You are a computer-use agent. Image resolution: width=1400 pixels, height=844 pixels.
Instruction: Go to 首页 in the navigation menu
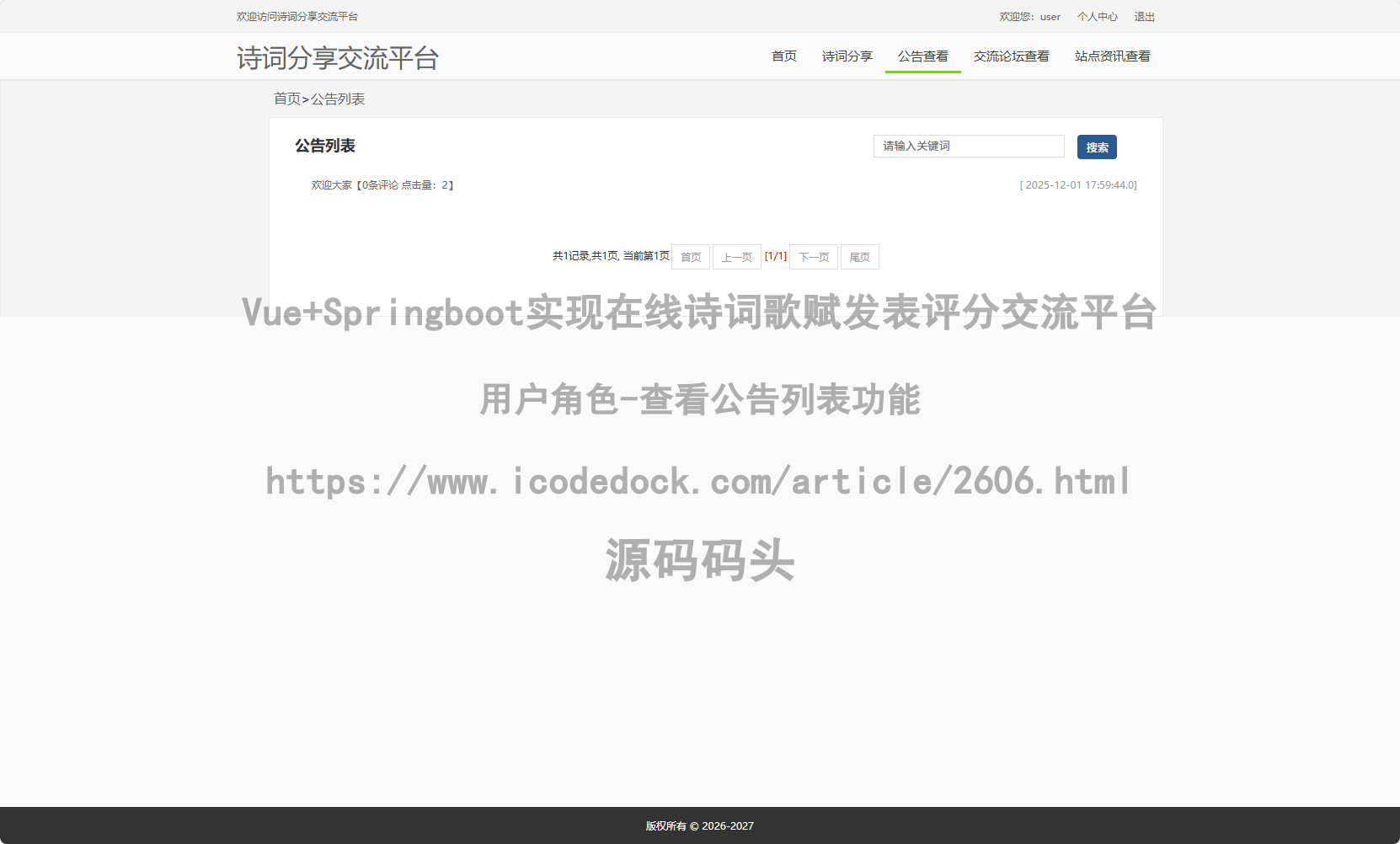click(x=783, y=56)
